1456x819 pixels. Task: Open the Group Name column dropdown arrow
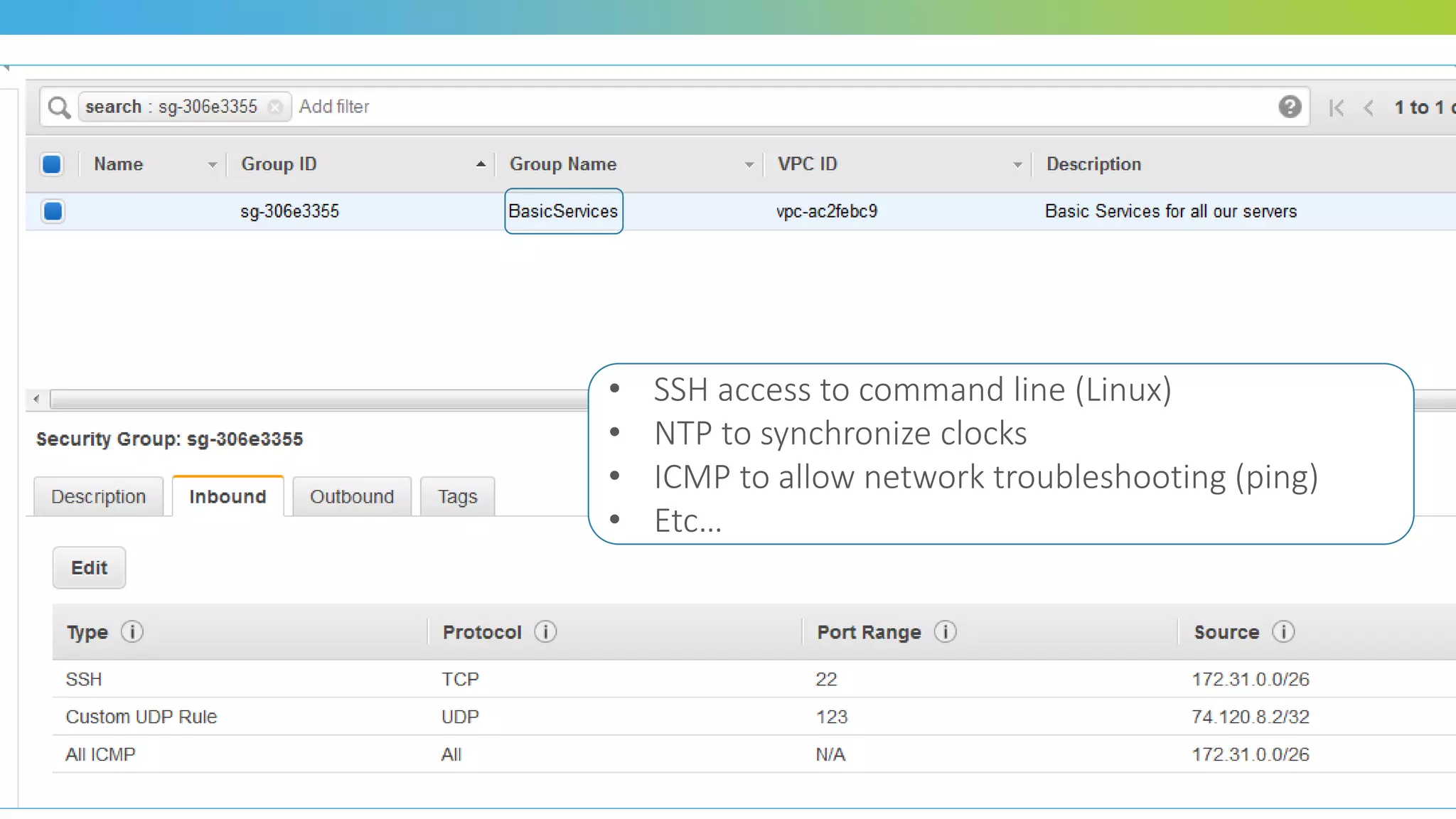tap(749, 165)
